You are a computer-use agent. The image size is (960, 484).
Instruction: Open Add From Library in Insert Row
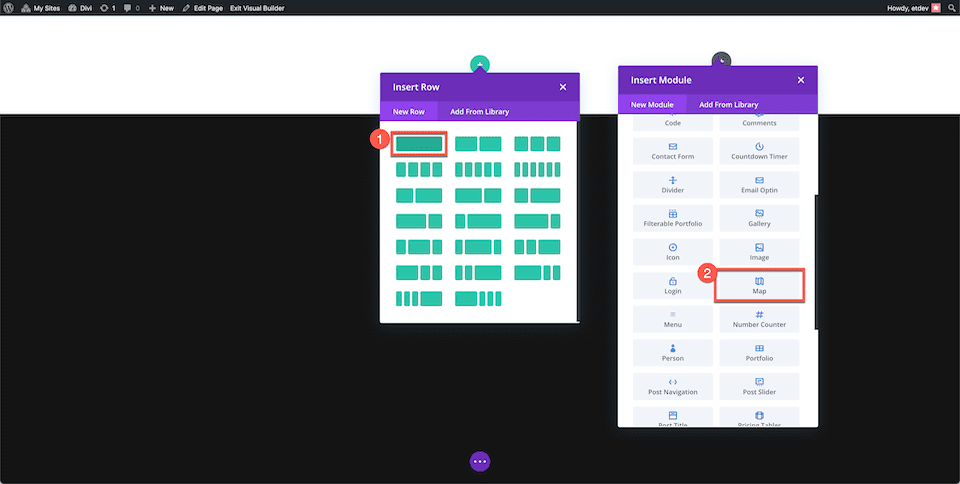(x=479, y=111)
